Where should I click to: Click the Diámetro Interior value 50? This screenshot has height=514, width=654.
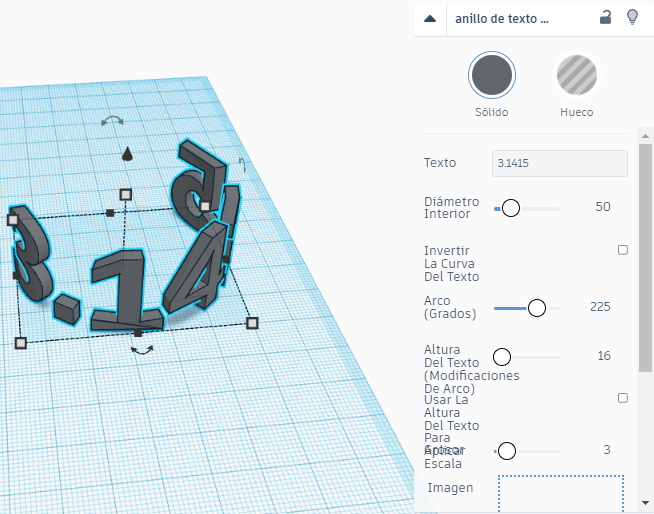[x=603, y=207]
